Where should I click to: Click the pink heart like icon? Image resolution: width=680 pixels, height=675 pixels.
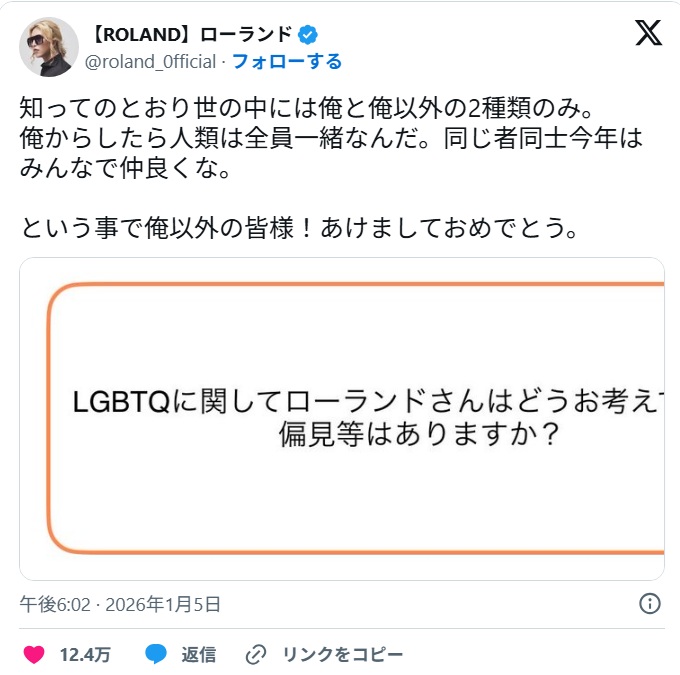coord(34,654)
